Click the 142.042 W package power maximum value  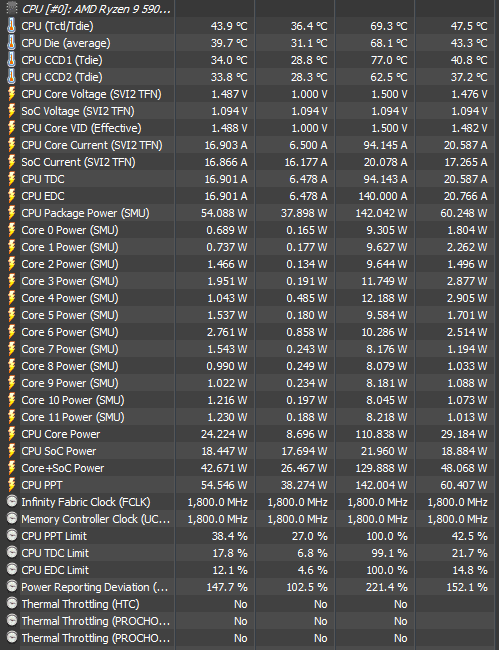(381, 213)
